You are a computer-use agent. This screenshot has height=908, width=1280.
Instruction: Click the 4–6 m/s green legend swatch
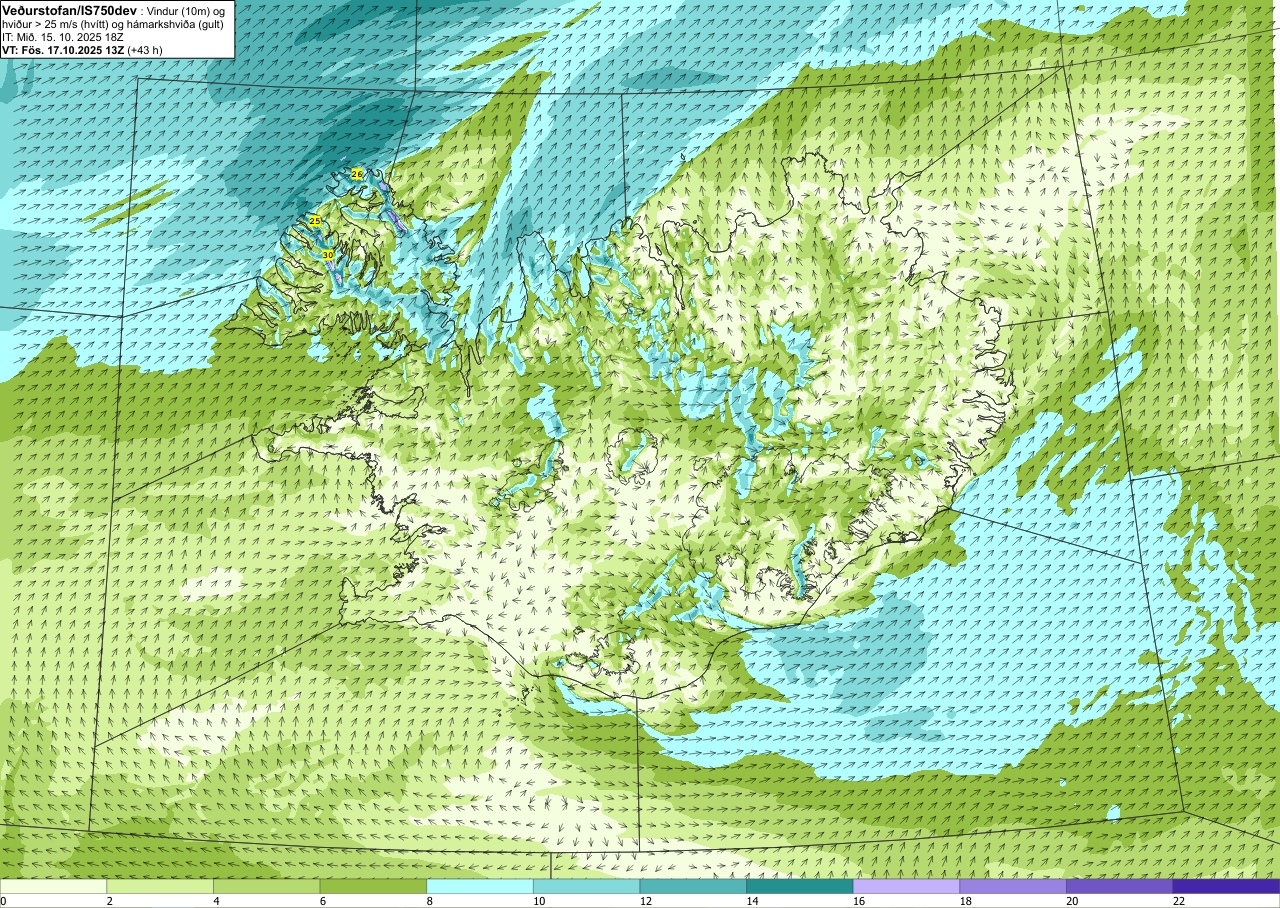tap(267, 886)
